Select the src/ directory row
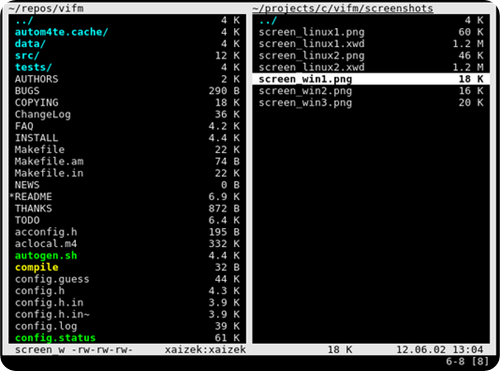The width and height of the screenshot is (500, 371). (x=127, y=55)
